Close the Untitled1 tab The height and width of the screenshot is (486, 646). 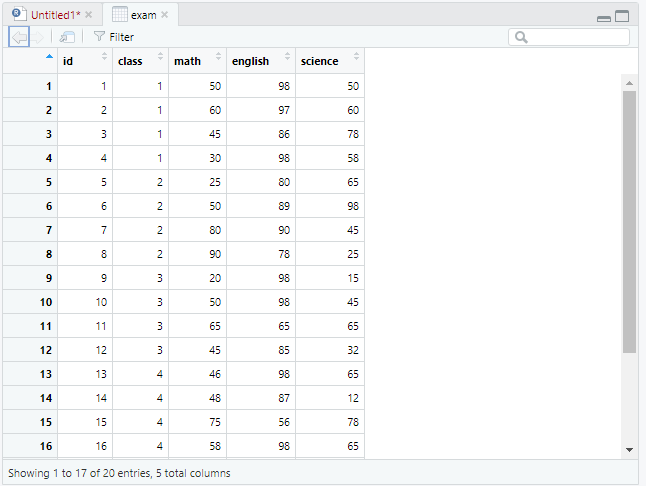[88, 15]
